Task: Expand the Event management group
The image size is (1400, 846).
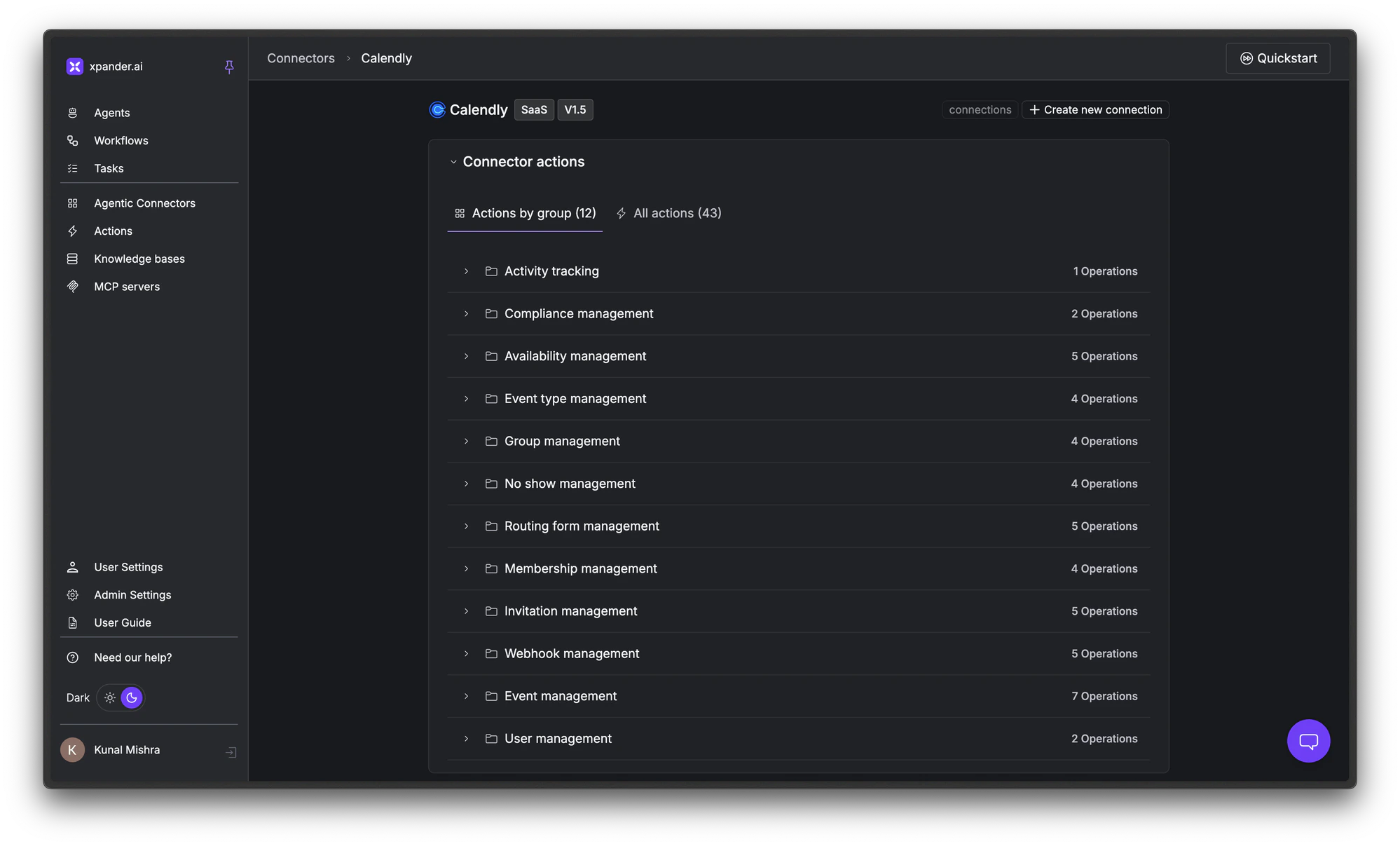Action: click(x=467, y=696)
